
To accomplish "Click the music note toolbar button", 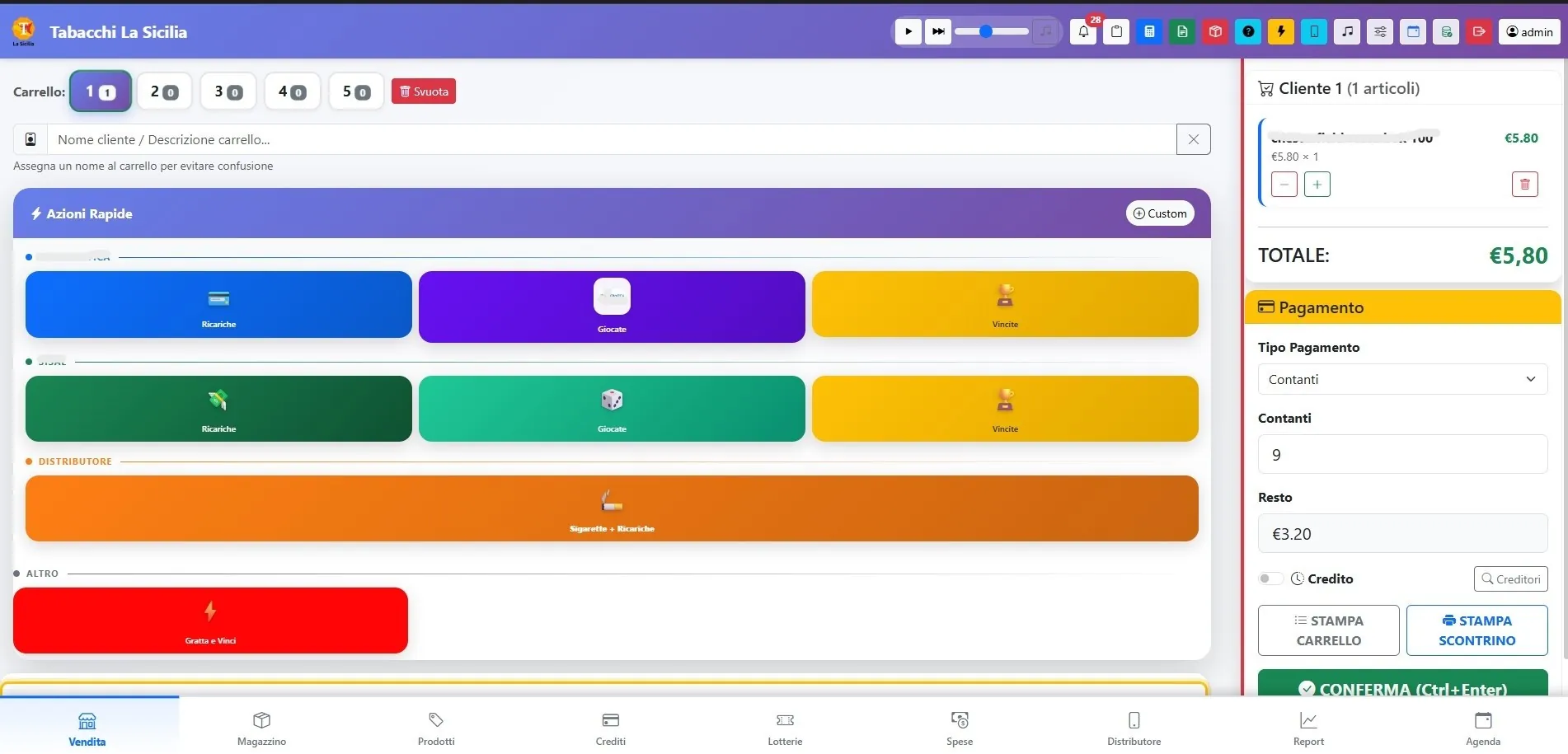I will click(1347, 32).
